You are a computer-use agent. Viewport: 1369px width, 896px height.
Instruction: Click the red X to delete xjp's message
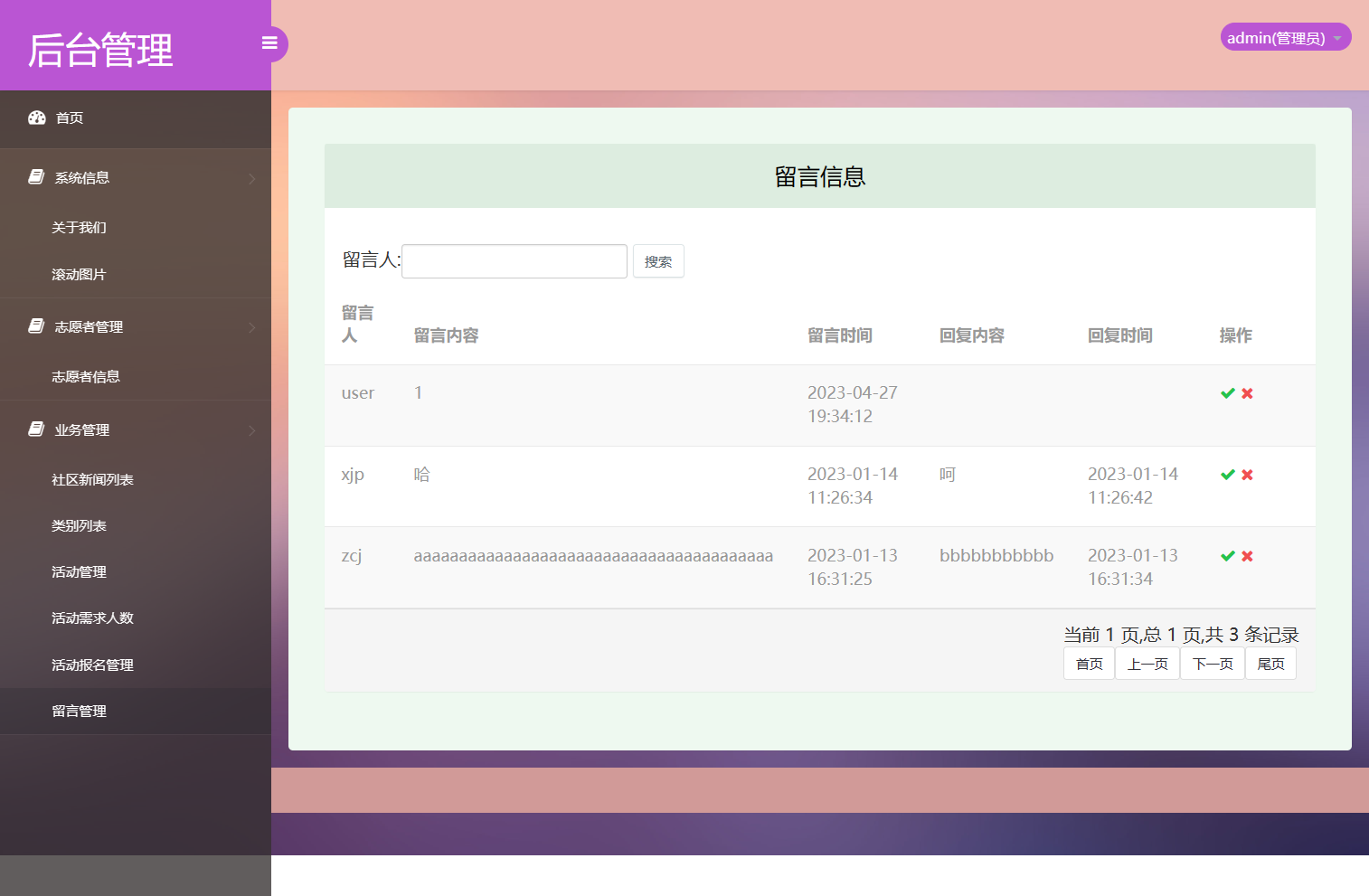pyautogui.click(x=1247, y=474)
